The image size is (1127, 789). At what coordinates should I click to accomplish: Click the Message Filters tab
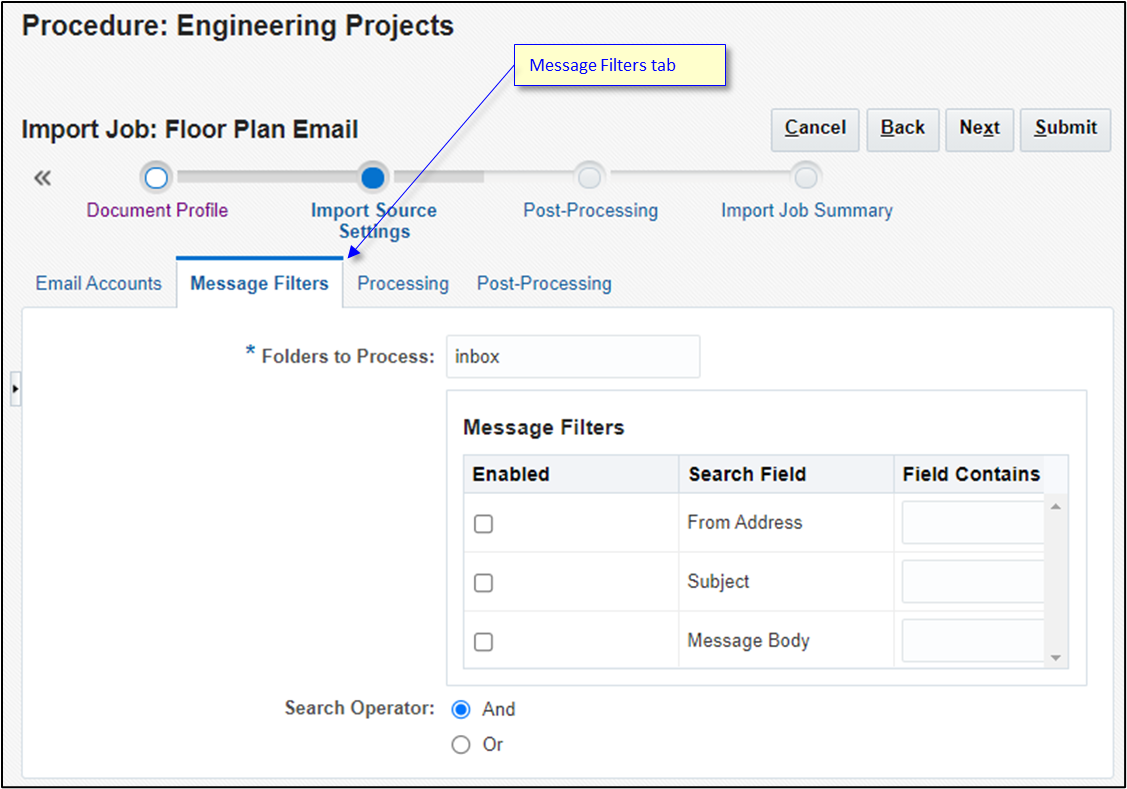coord(259,283)
